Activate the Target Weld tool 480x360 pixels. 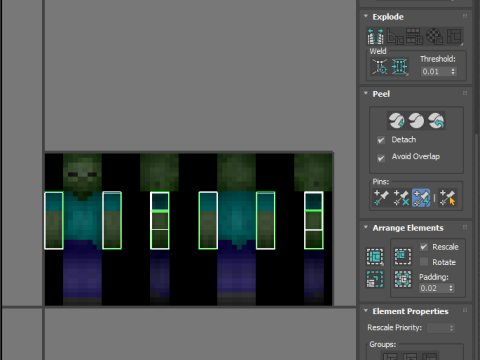tap(380, 66)
